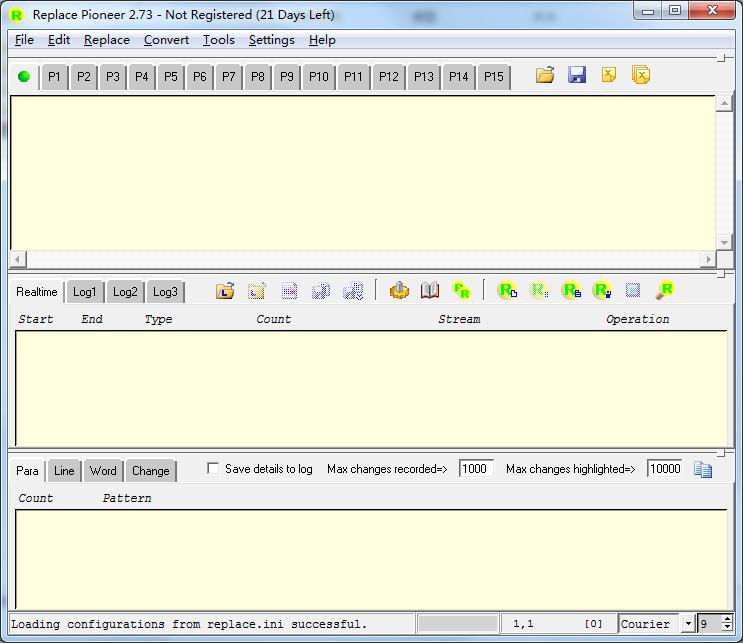Switch to page tab P1
Screen dimensions: 743x643
tap(54, 77)
